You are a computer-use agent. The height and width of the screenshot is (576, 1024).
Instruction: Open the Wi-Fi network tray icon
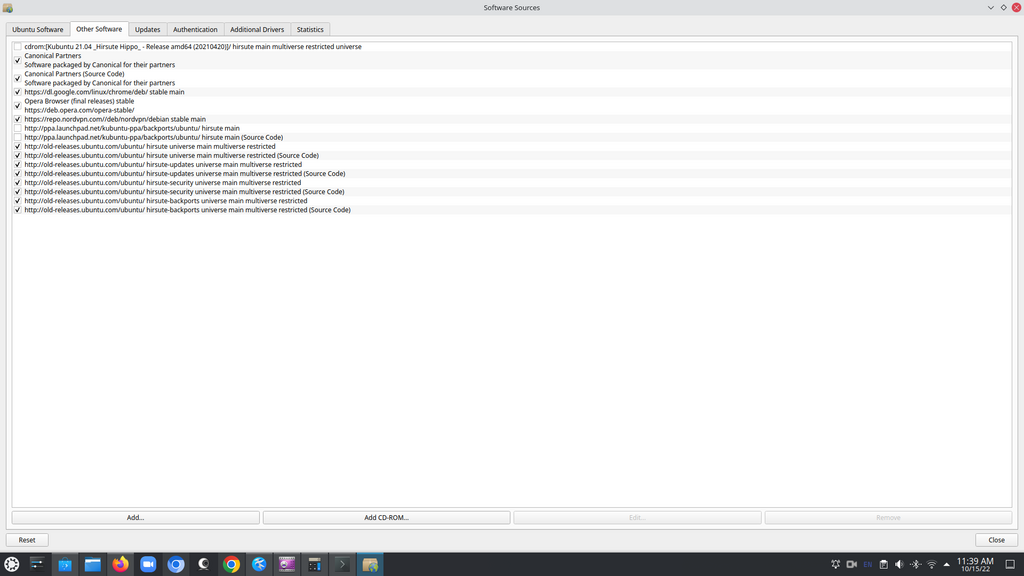[x=932, y=564]
